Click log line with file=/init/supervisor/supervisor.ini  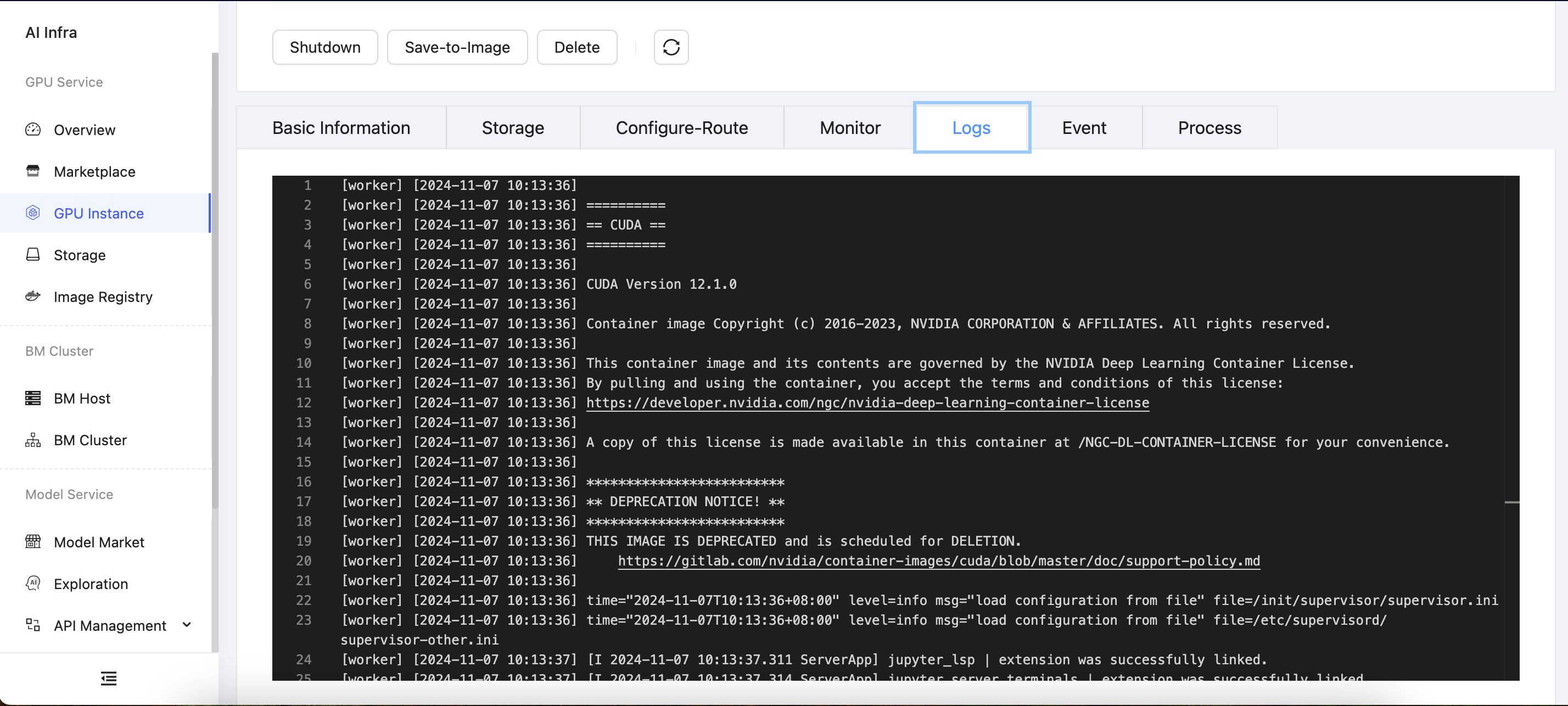click(x=1042, y=600)
